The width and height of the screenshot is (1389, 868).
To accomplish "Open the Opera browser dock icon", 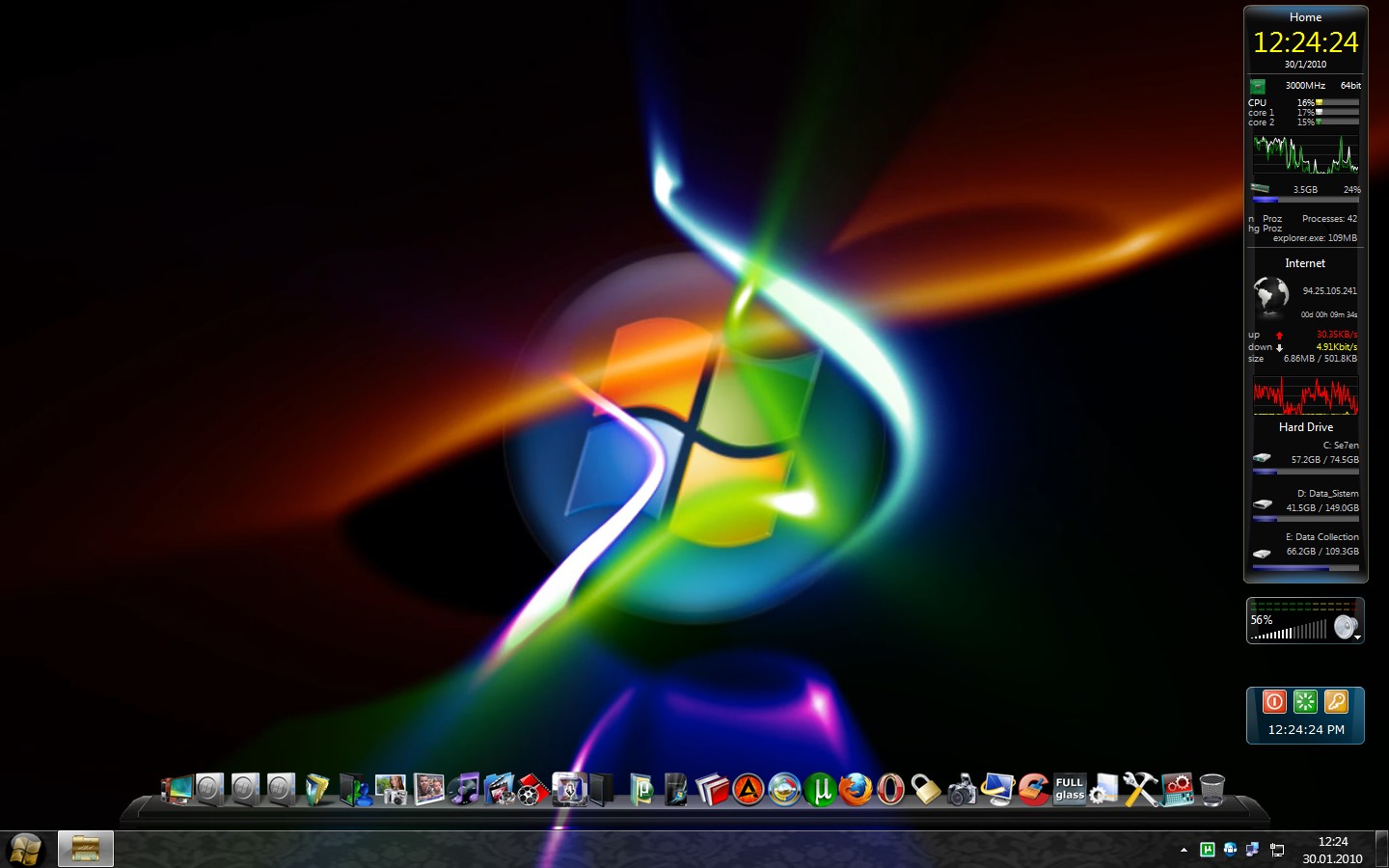I will point(890,790).
